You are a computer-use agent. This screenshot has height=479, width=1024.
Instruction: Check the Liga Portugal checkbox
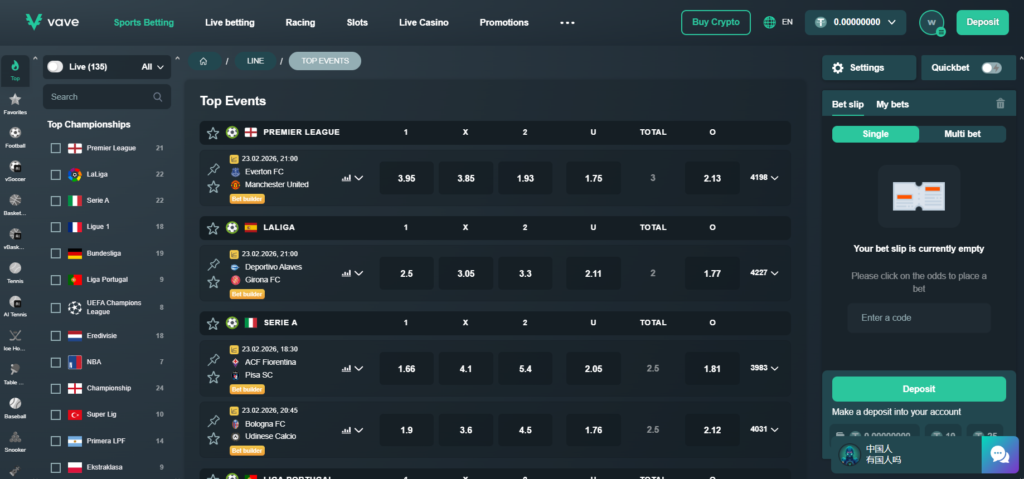click(56, 280)
